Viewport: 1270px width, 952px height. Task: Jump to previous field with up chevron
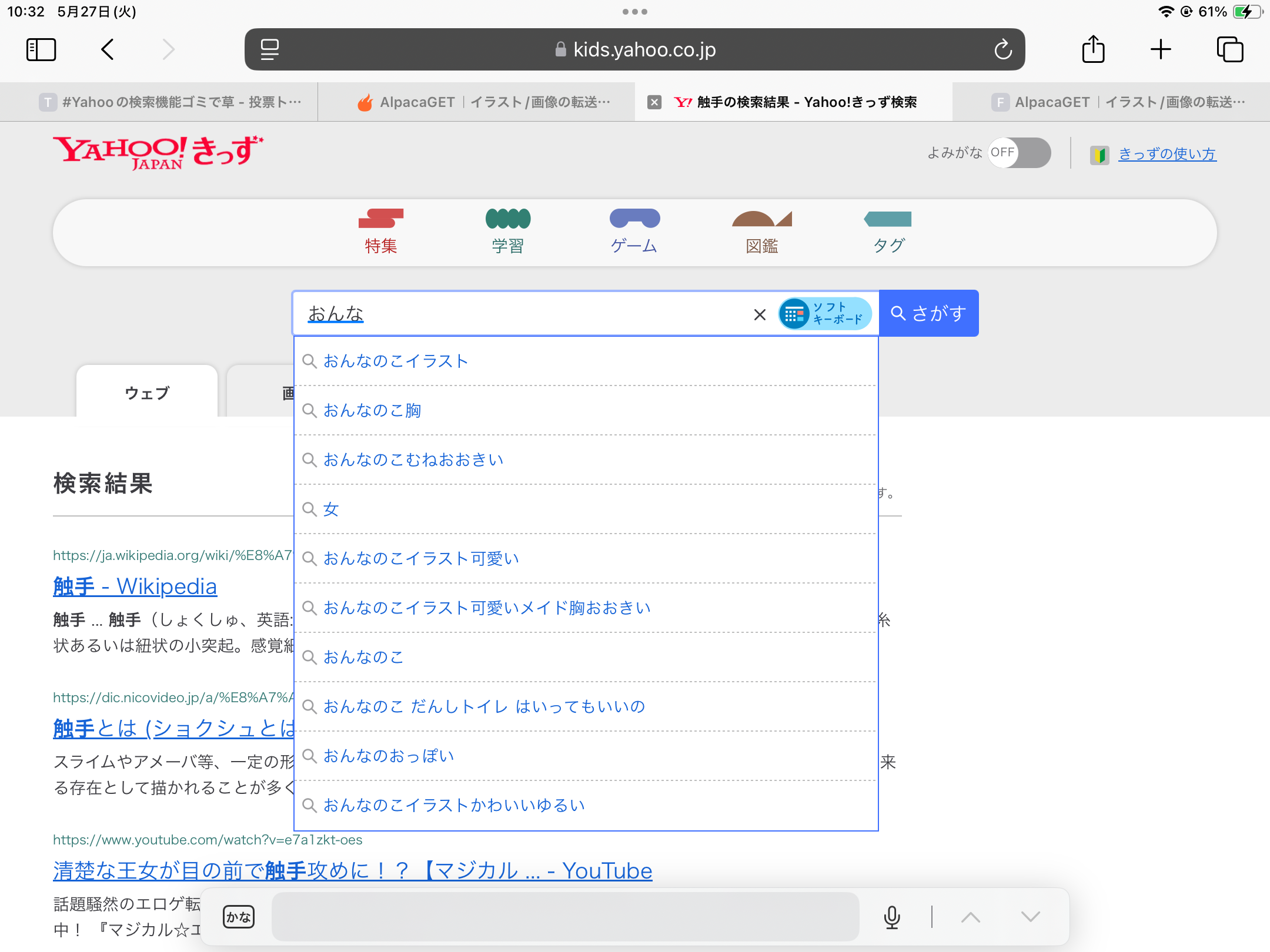pos(971,917)
